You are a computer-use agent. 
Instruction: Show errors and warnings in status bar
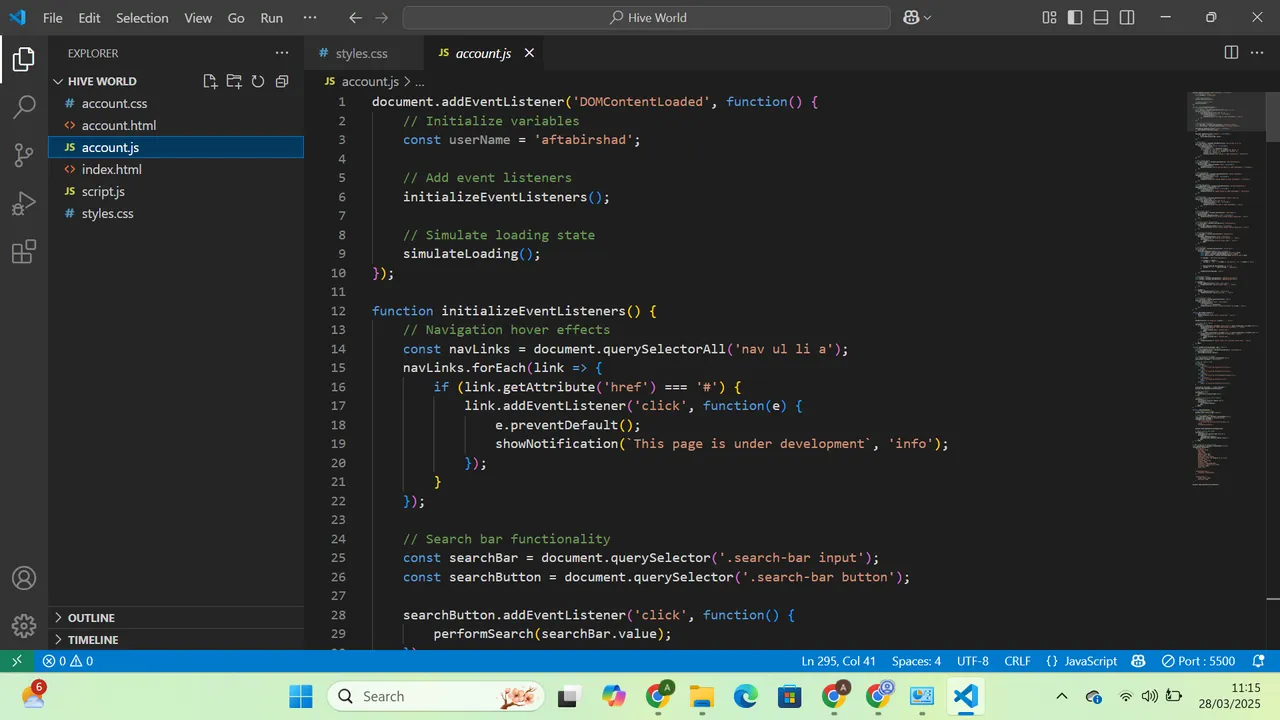click(68, 661)
